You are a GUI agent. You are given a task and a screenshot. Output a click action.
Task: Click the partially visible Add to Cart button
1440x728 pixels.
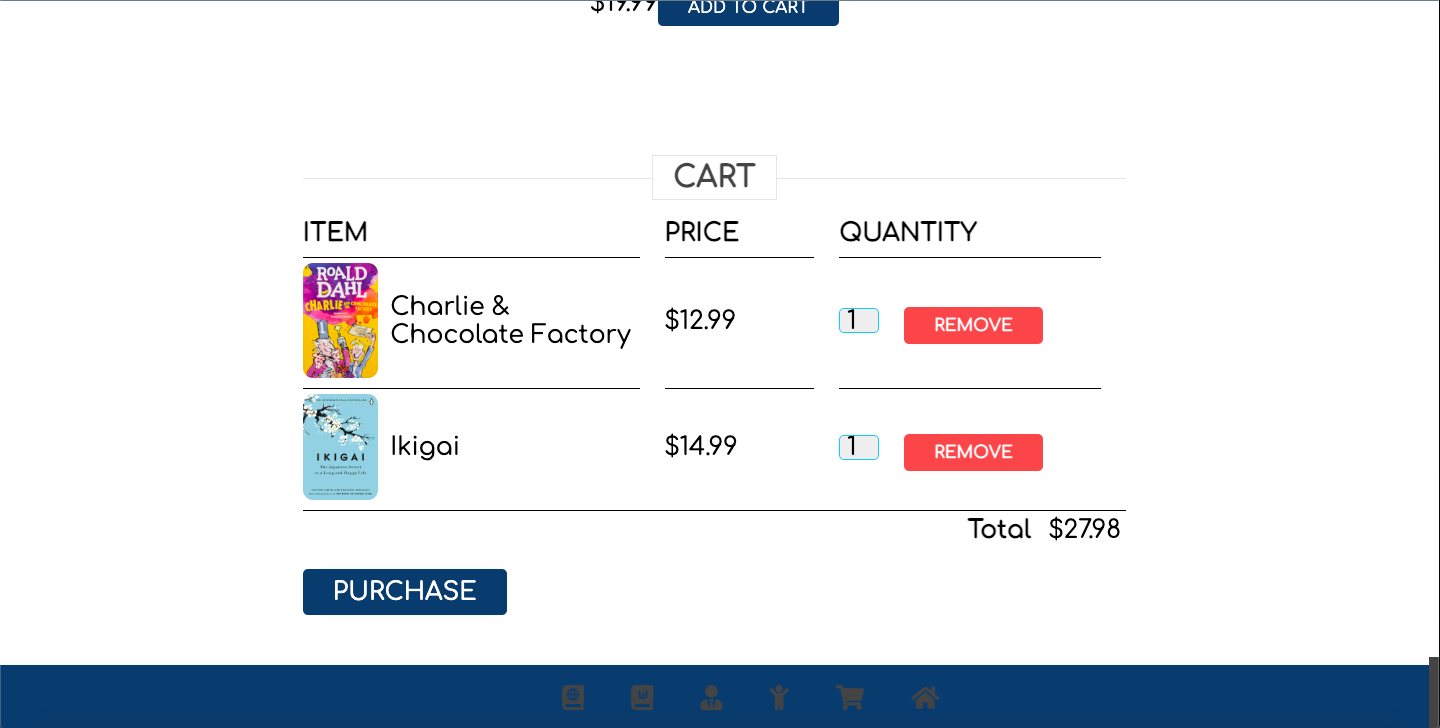tap(748, 11)
